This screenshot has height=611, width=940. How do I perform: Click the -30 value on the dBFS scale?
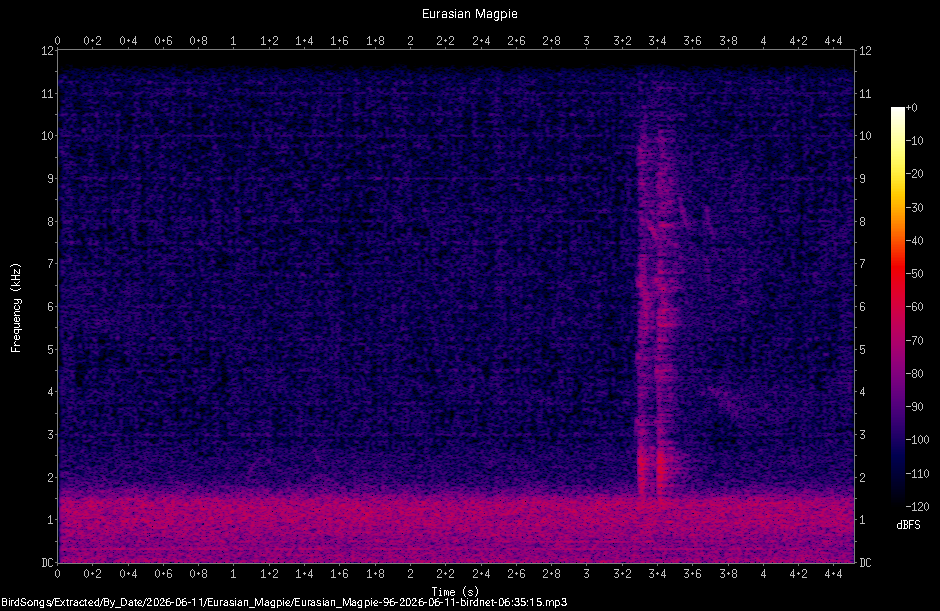click(x=914, y=207)
